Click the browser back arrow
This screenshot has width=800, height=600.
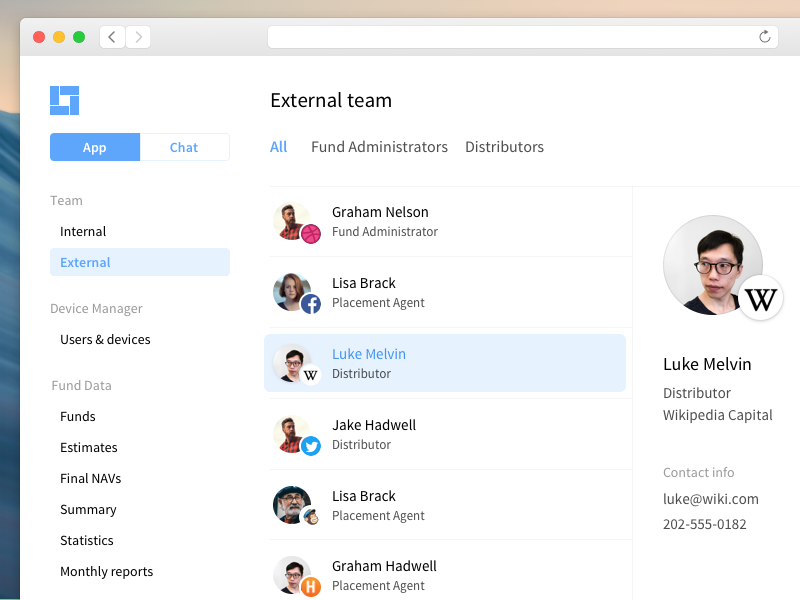tap(112, 37)
